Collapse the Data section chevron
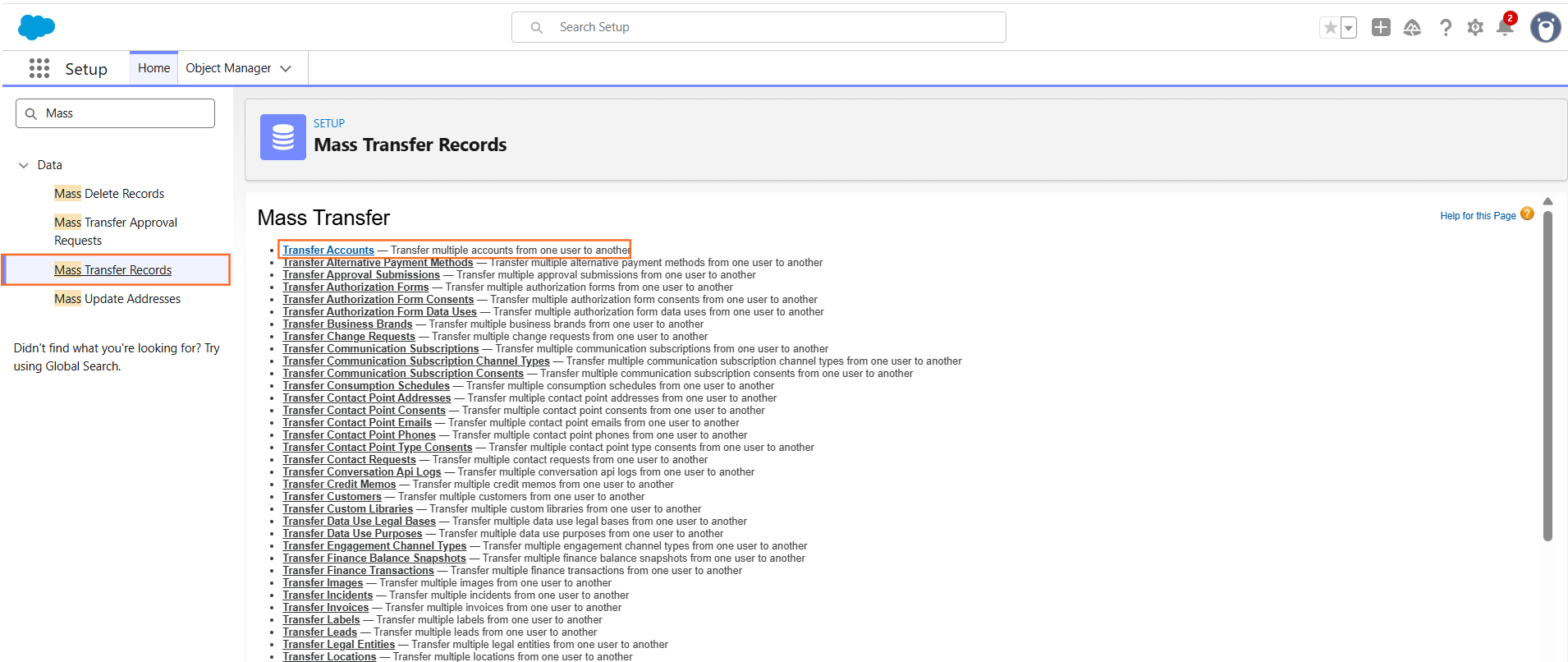This screenshot has height=662, width=1568. 23,165
